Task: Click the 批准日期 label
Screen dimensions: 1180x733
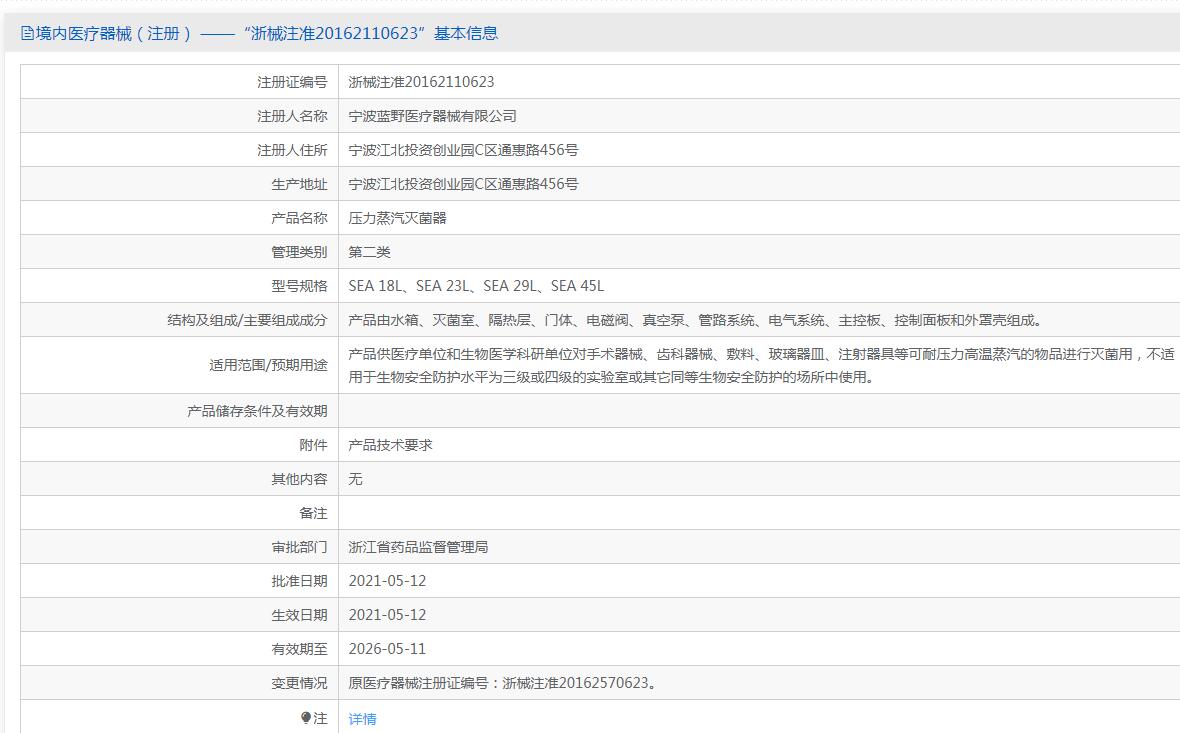Action: (x=300, y=581)
